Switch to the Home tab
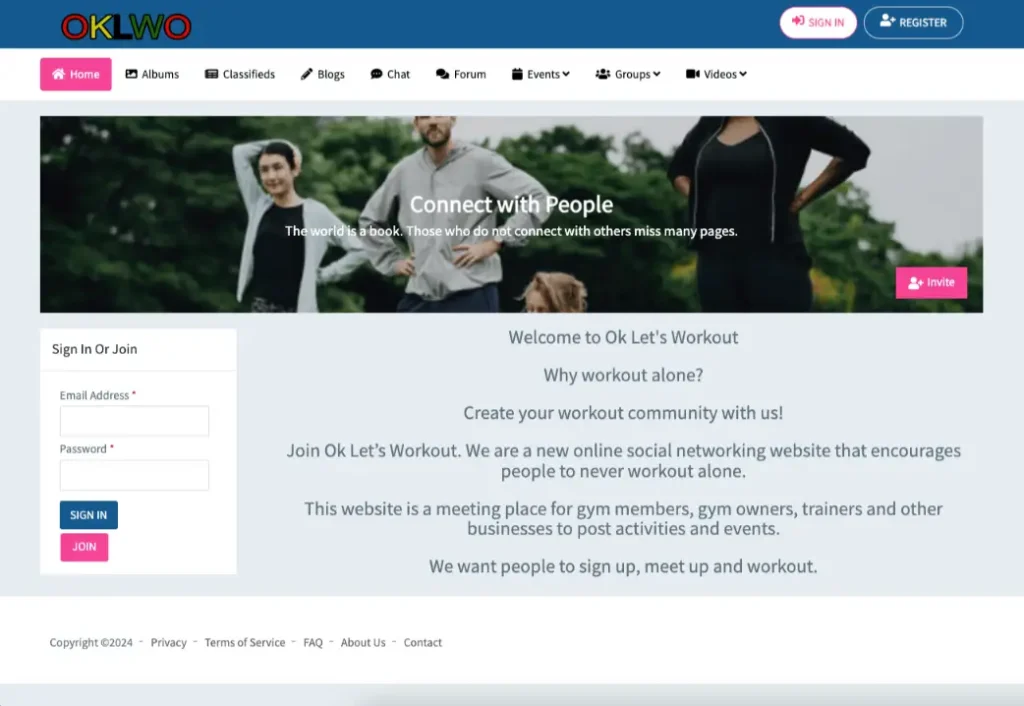The width and height of the screenshot is (1024, 706). (x=75, y=73)
